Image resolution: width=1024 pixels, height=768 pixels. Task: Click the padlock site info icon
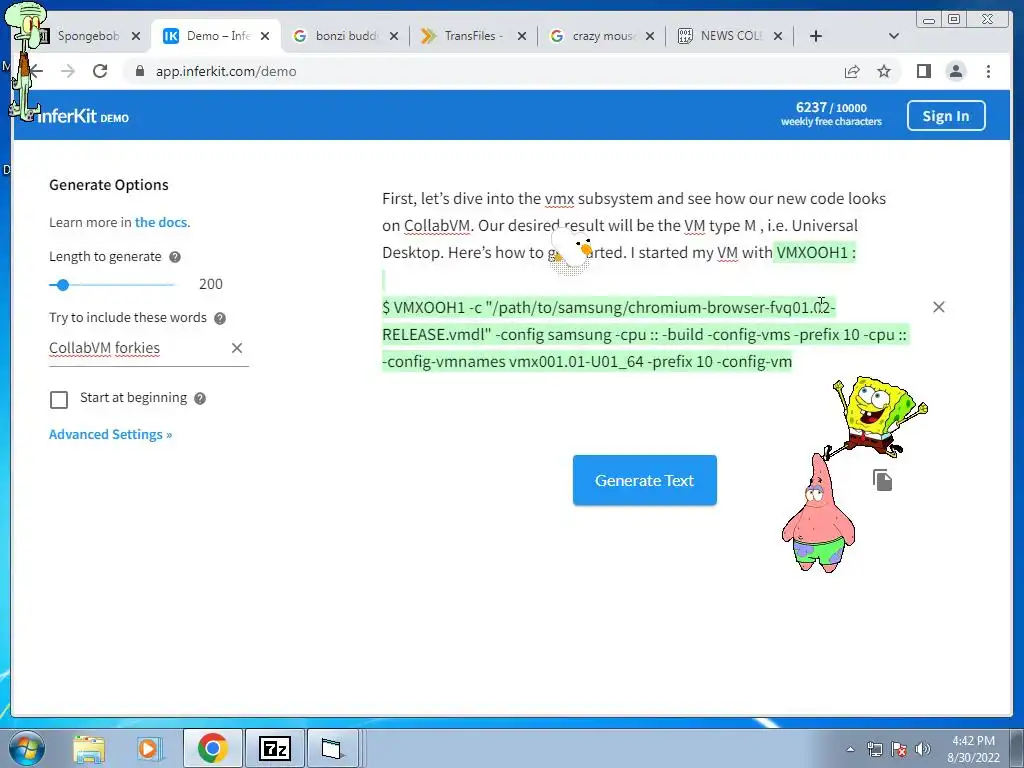[x=139, y=71]
